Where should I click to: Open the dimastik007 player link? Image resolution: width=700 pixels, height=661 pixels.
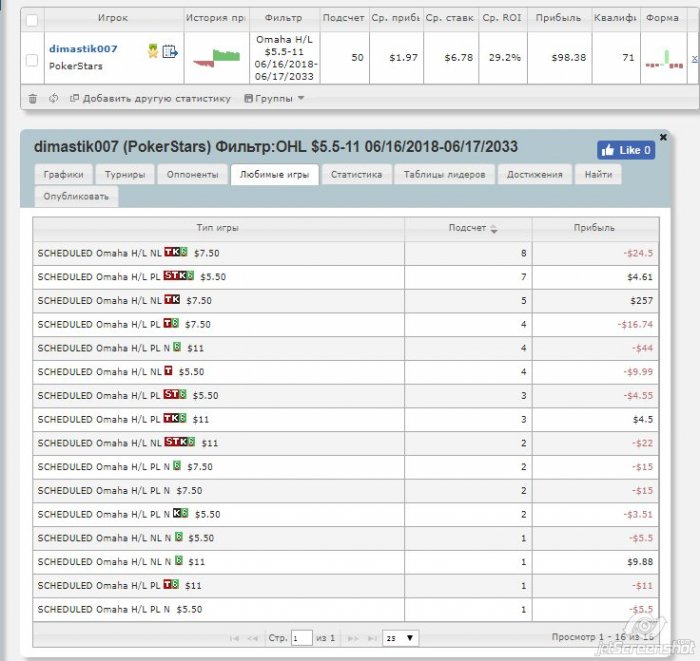tap(83, 49)
